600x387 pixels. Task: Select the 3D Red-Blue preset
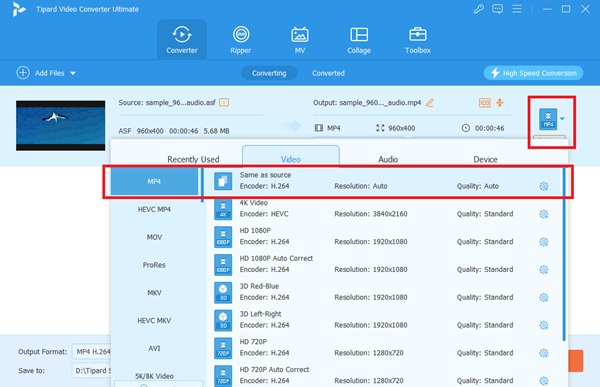[x=383, y=292]
